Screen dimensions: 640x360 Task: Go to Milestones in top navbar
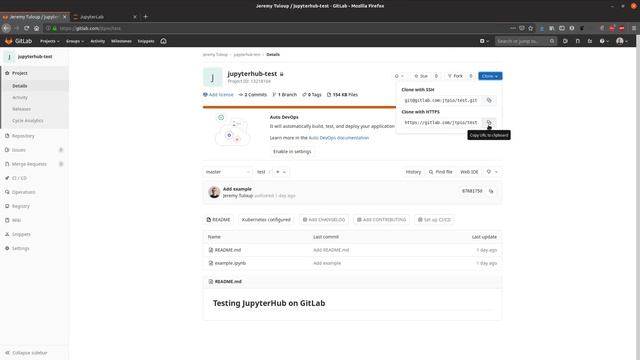point(121,41)
